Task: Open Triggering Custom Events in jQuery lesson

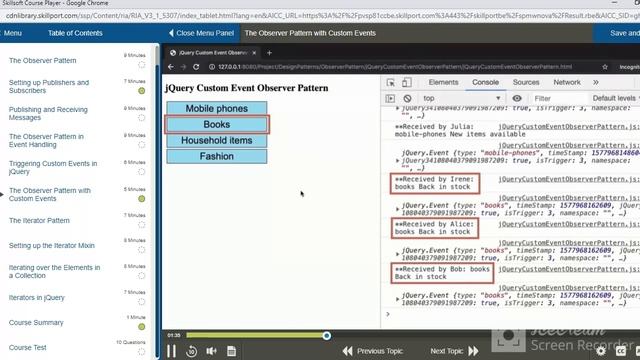Action: 53,167
